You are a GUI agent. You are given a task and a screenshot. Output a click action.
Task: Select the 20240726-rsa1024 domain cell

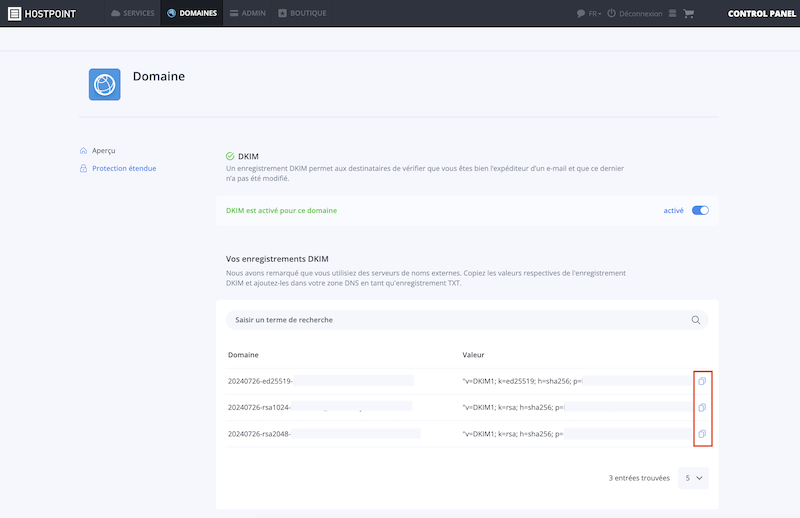(x=320, y=407)
